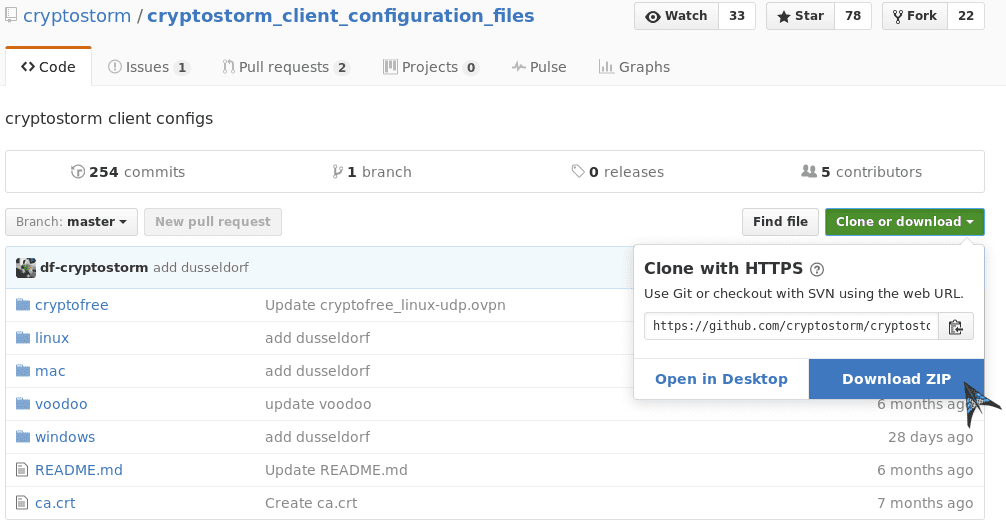Open the ca.crt file

click(x=55, y=503)
